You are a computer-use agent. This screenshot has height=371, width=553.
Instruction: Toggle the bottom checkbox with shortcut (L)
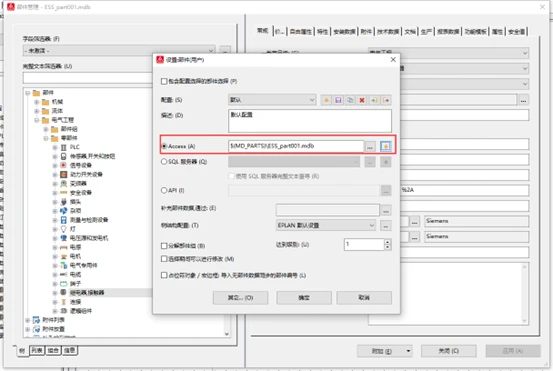164,275
